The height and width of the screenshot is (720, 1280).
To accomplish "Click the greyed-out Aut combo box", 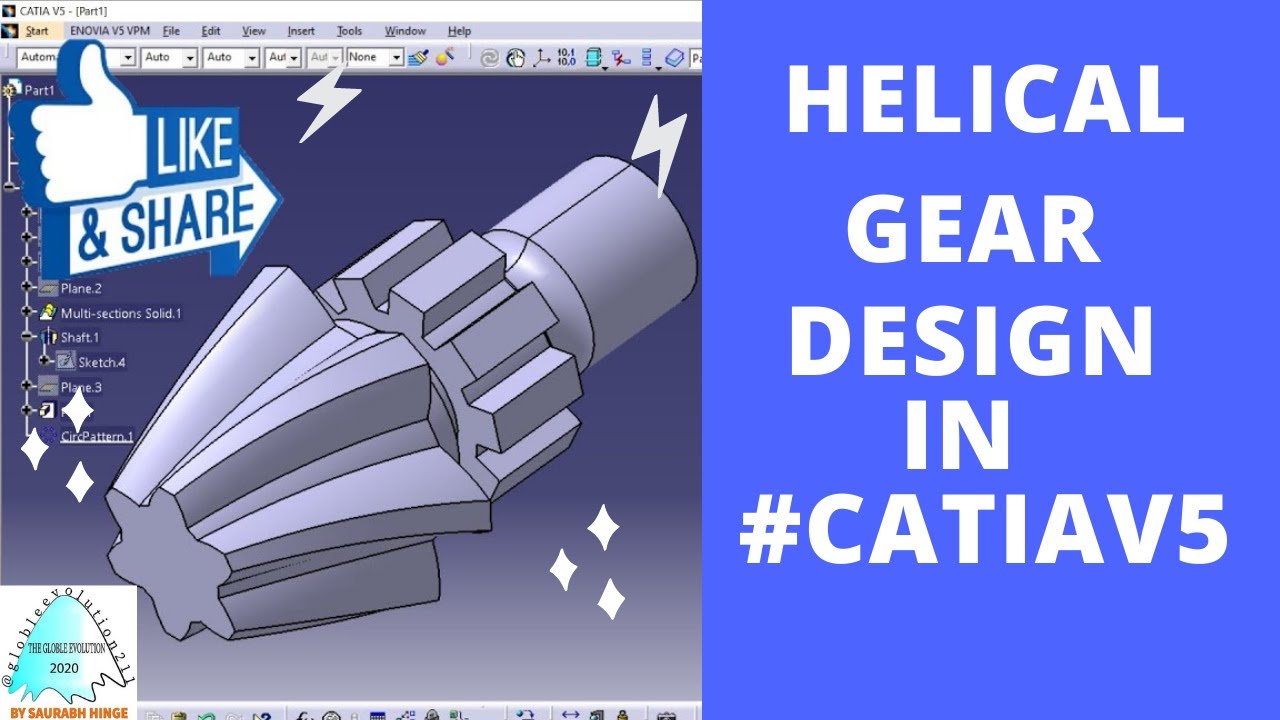I will click(324, 58).
